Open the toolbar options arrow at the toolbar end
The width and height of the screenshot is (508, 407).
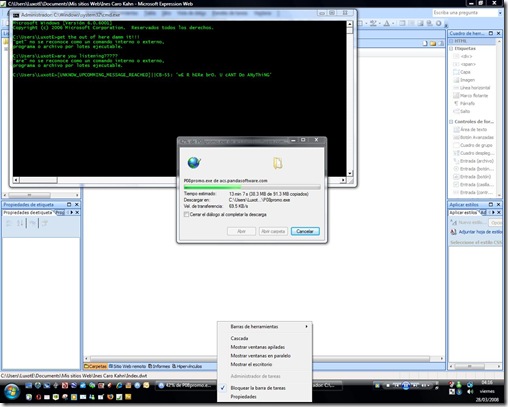click(x=446, y=25)
